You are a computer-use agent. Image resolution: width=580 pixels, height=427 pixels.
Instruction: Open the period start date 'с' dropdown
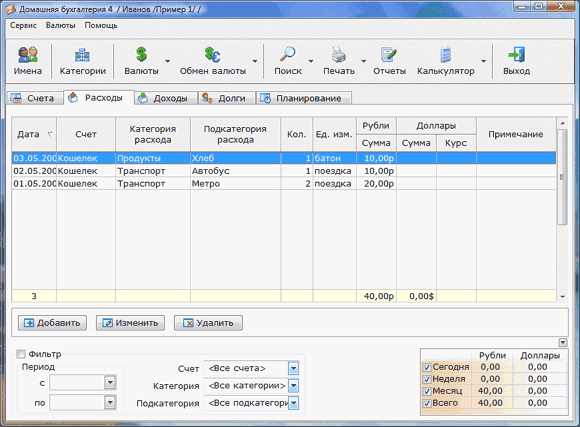tap(110, 382)
